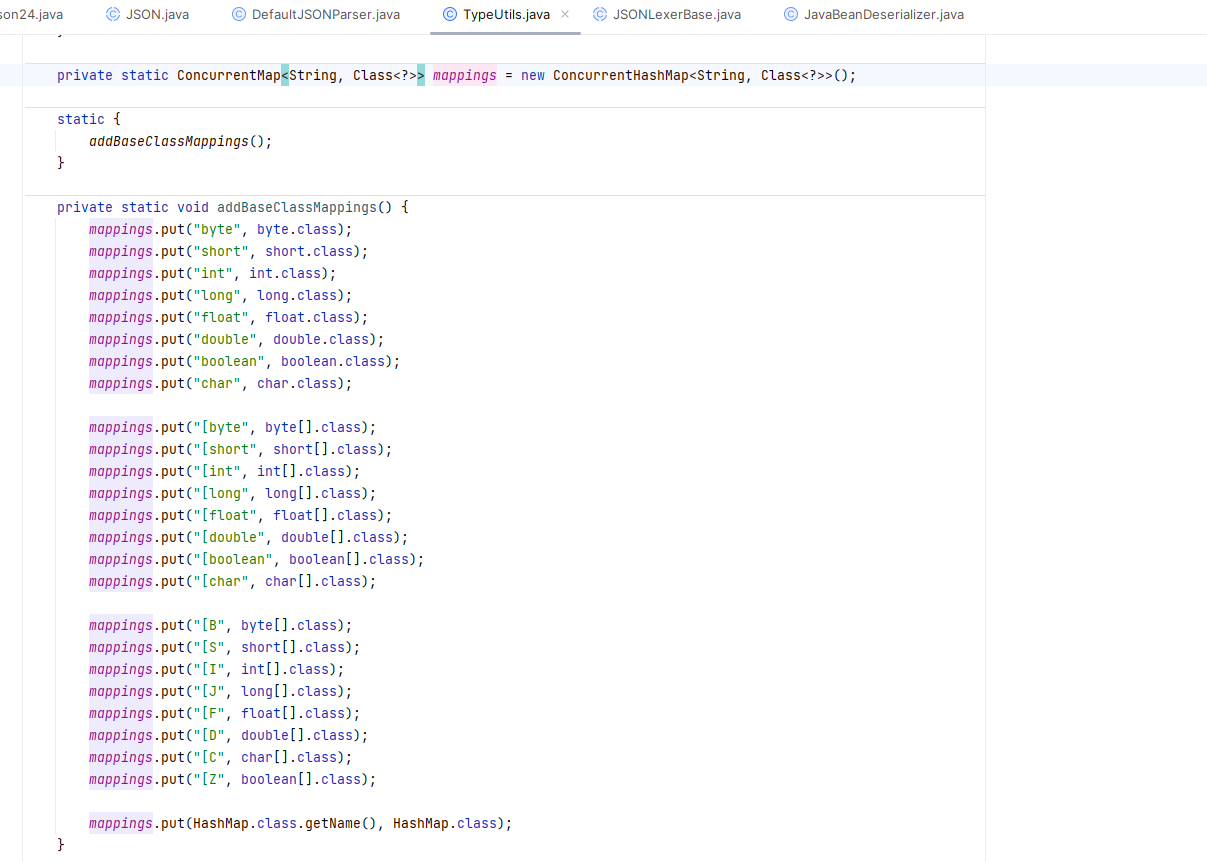
Task: Click the ConcurrentHashMap constructor call
Action: pyautogui.click(x=621, y=75)
